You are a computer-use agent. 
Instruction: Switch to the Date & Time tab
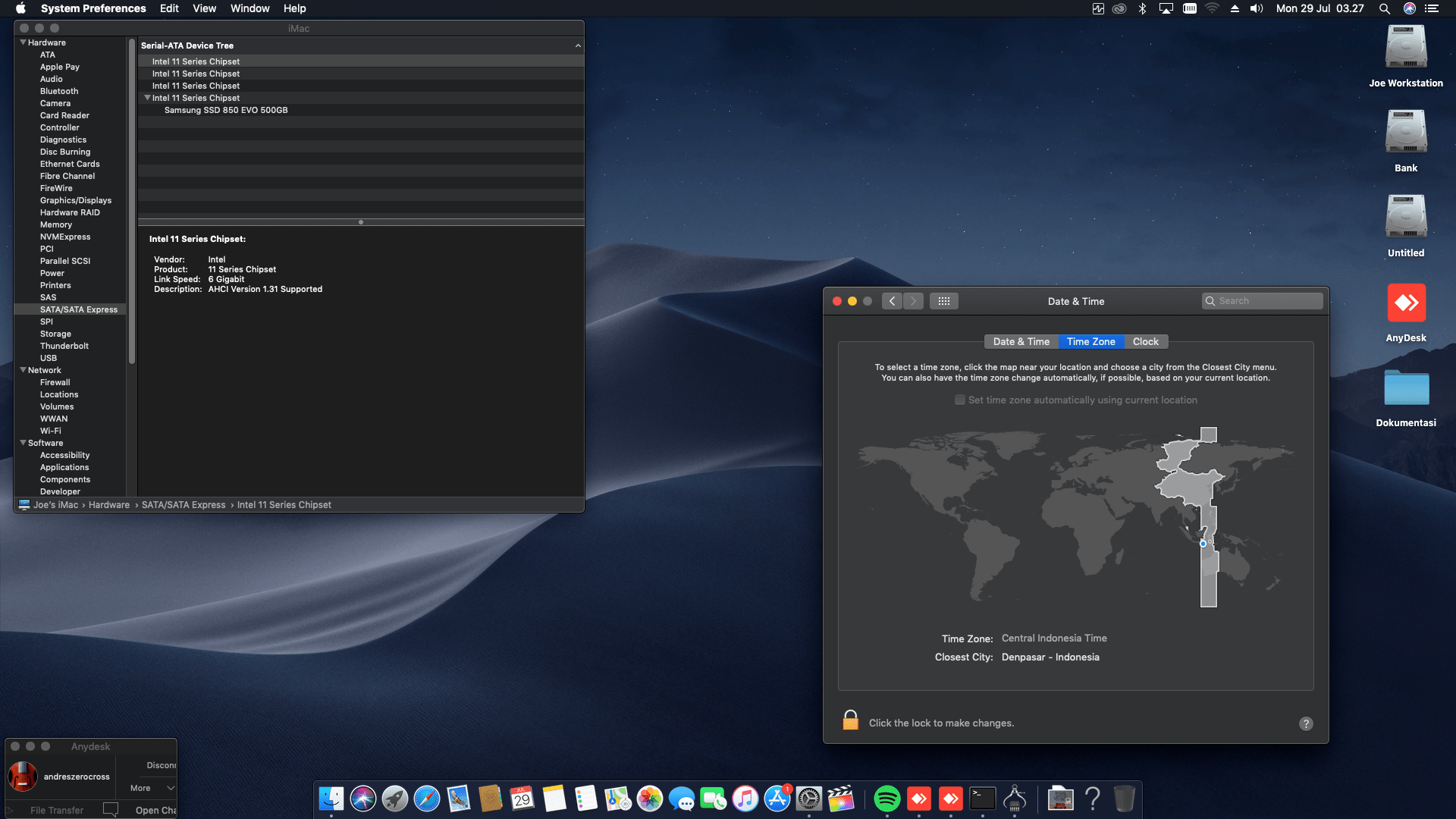coord(1021,341)
